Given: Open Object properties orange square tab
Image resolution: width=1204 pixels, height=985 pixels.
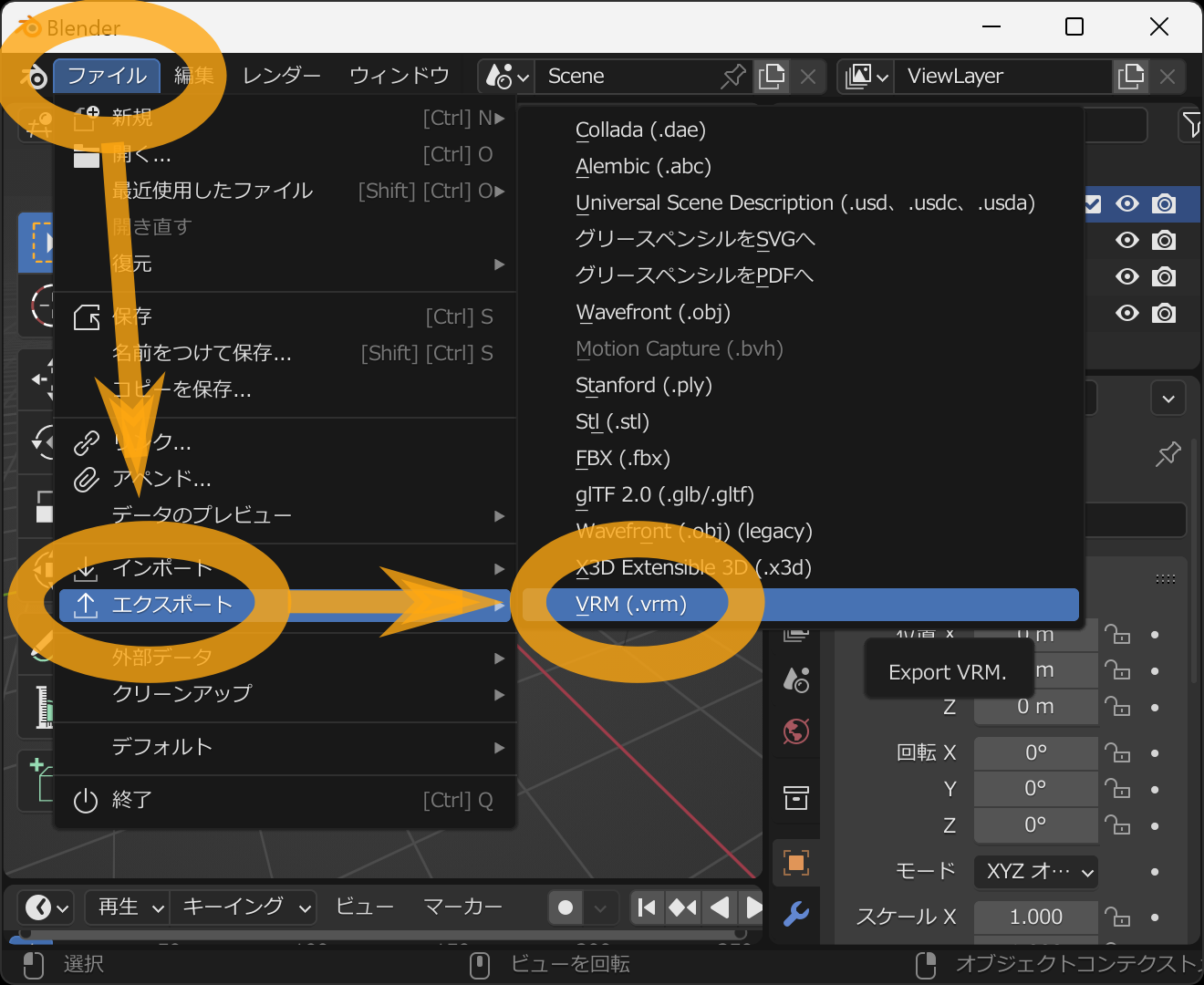Looking at the screenshot, I should click(x=796, y=862).
